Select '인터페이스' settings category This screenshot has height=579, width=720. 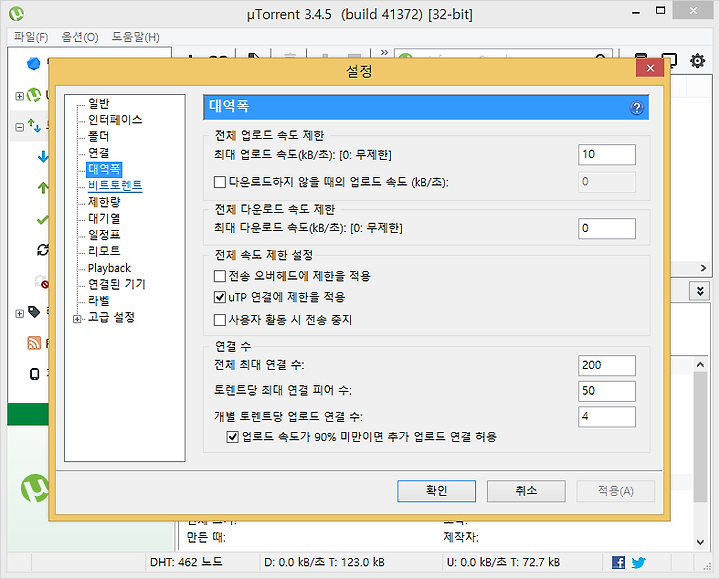point(115,120)
